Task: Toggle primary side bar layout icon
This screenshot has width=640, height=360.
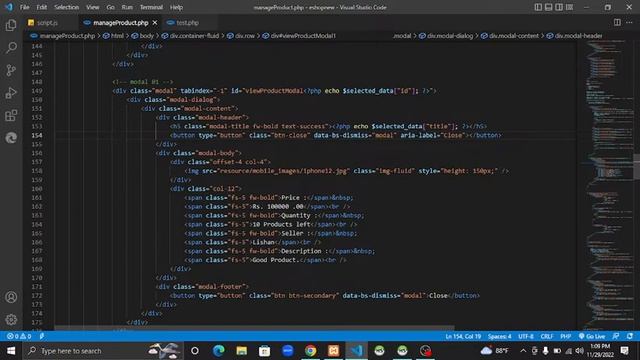Action: point(538,7)
